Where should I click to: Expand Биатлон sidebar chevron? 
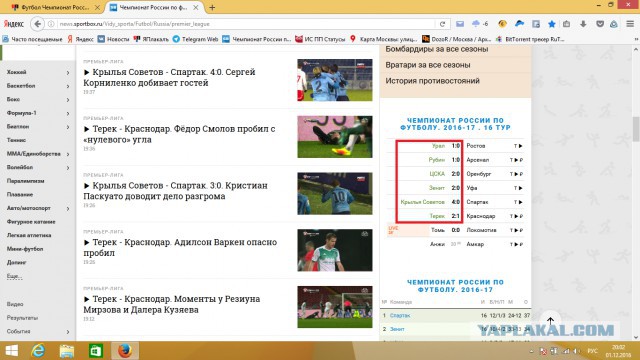click(68, 127)
